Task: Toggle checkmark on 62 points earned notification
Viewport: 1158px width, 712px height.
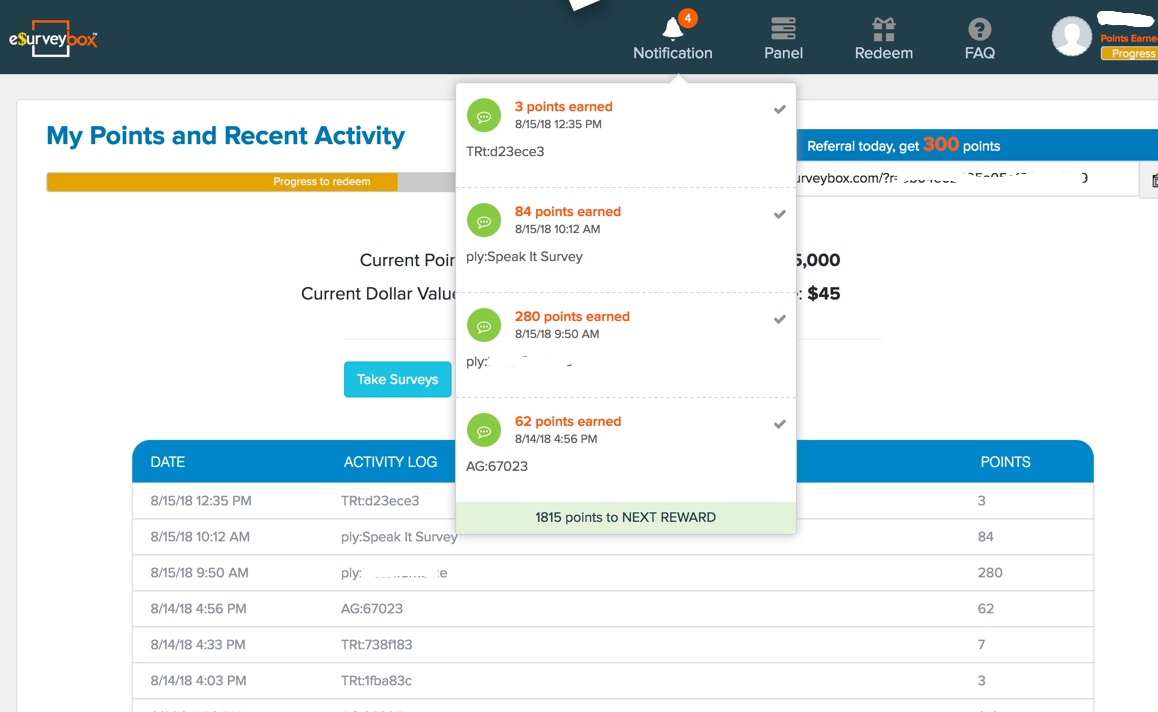Action: [x=780, y=424]
